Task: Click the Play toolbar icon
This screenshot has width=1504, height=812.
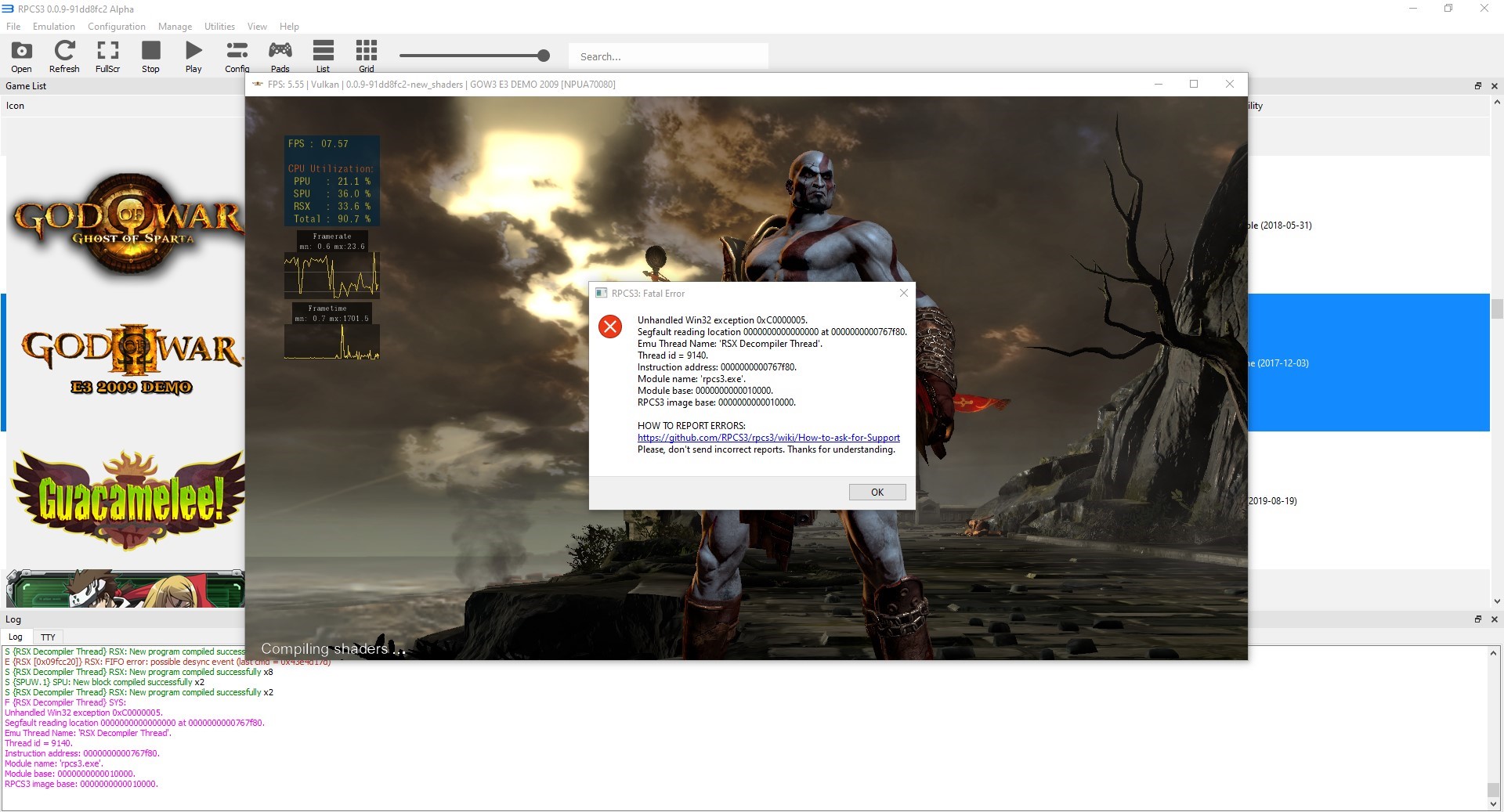Action: (193, 56)
